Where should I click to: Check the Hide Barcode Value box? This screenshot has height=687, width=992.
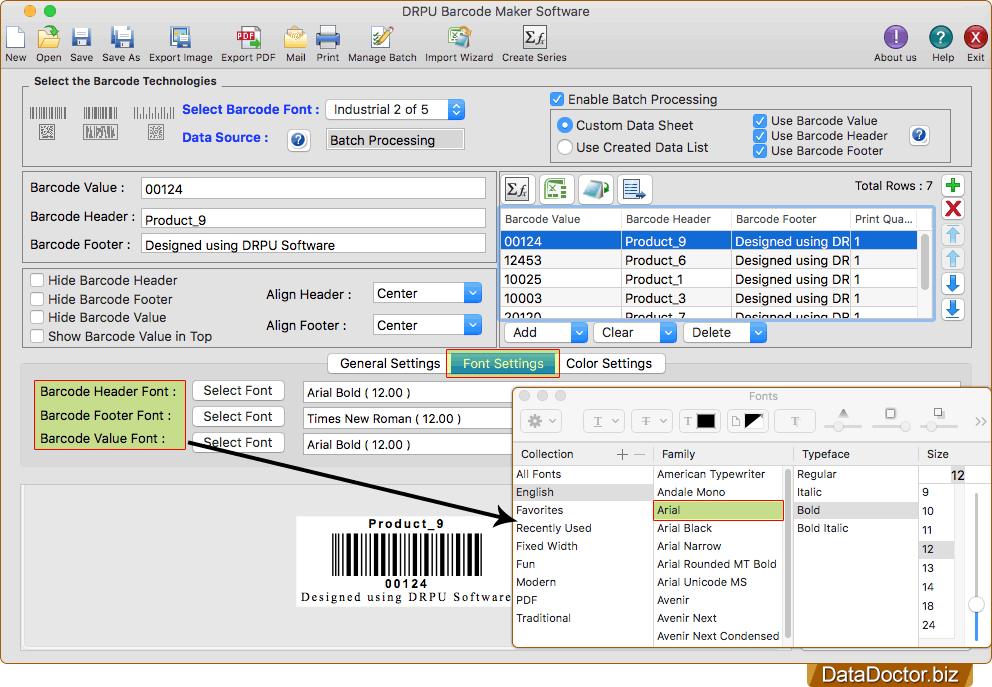pyautogui.click(x=37, y=318)
